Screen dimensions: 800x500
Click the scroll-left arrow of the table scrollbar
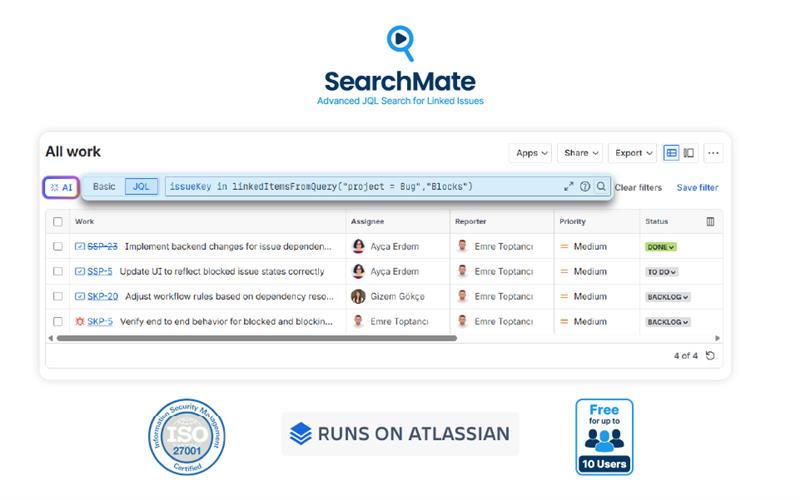pyautogui.click(x=51, y=338)
